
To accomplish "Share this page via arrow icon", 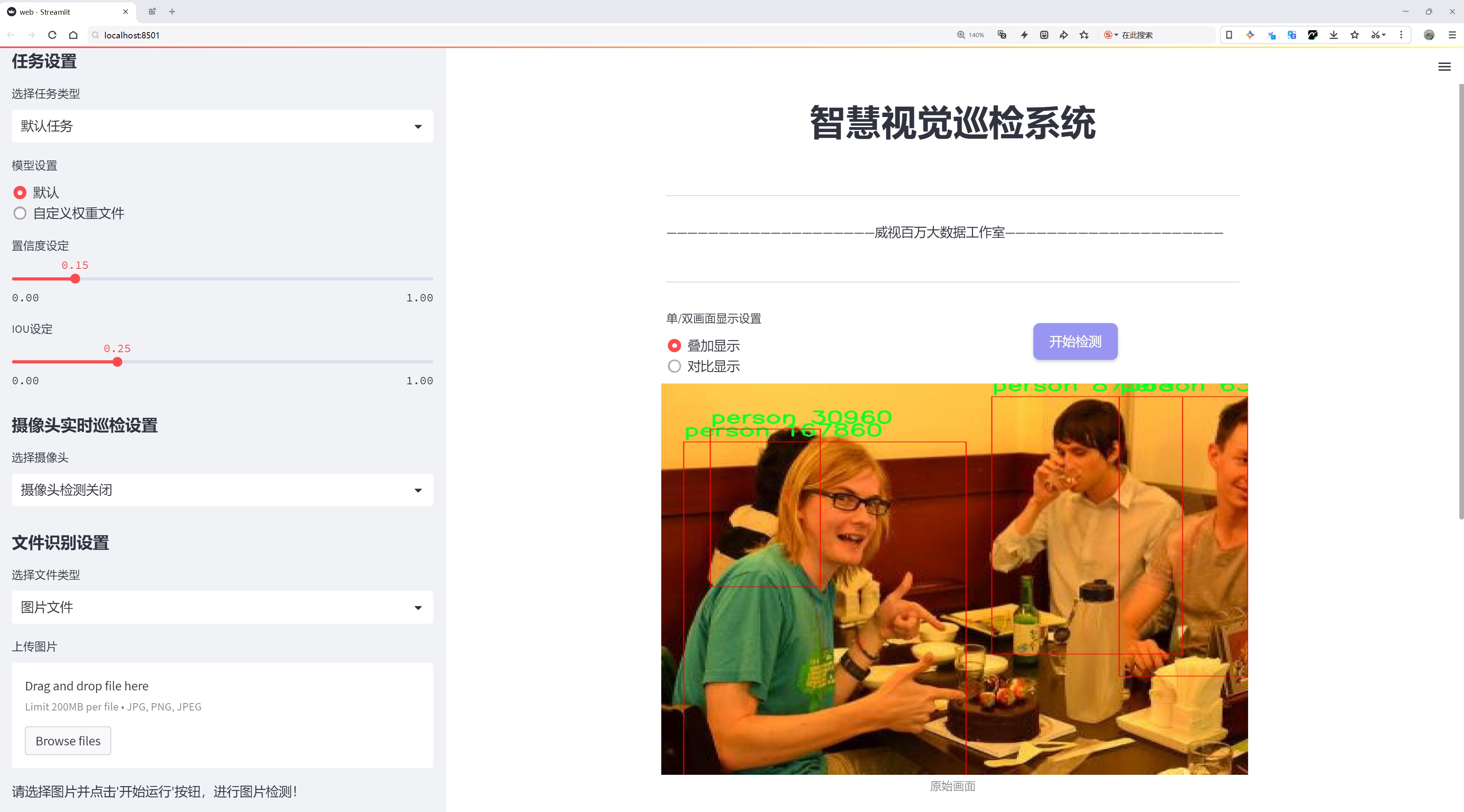I will point(1064,35).
